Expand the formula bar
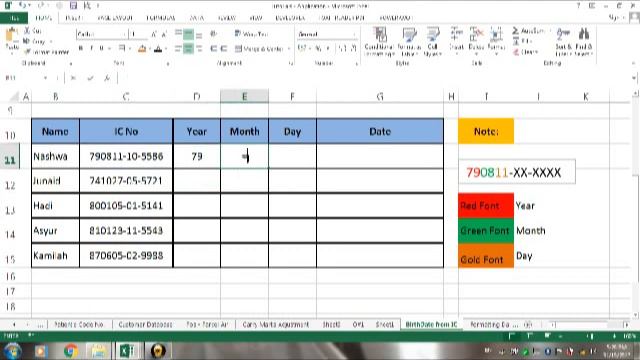The height and width of the screenshot is (360, 640). click(x=633, y=78)
